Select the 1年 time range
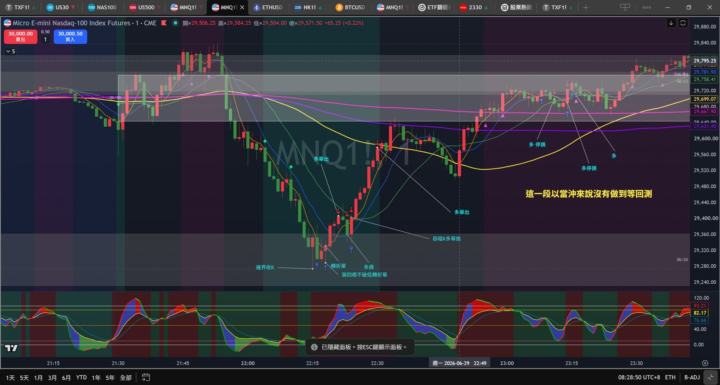Image resolution: width=720 pixels, height=385 pixels. click(x=96, y=378)
